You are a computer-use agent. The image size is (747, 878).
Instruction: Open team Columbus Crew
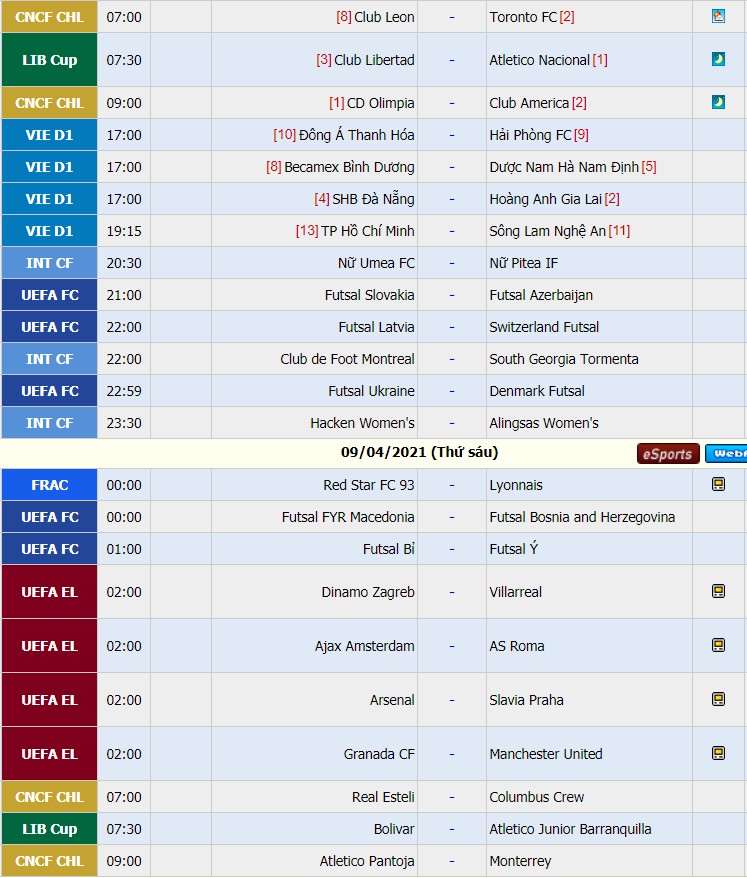[536, 797]
